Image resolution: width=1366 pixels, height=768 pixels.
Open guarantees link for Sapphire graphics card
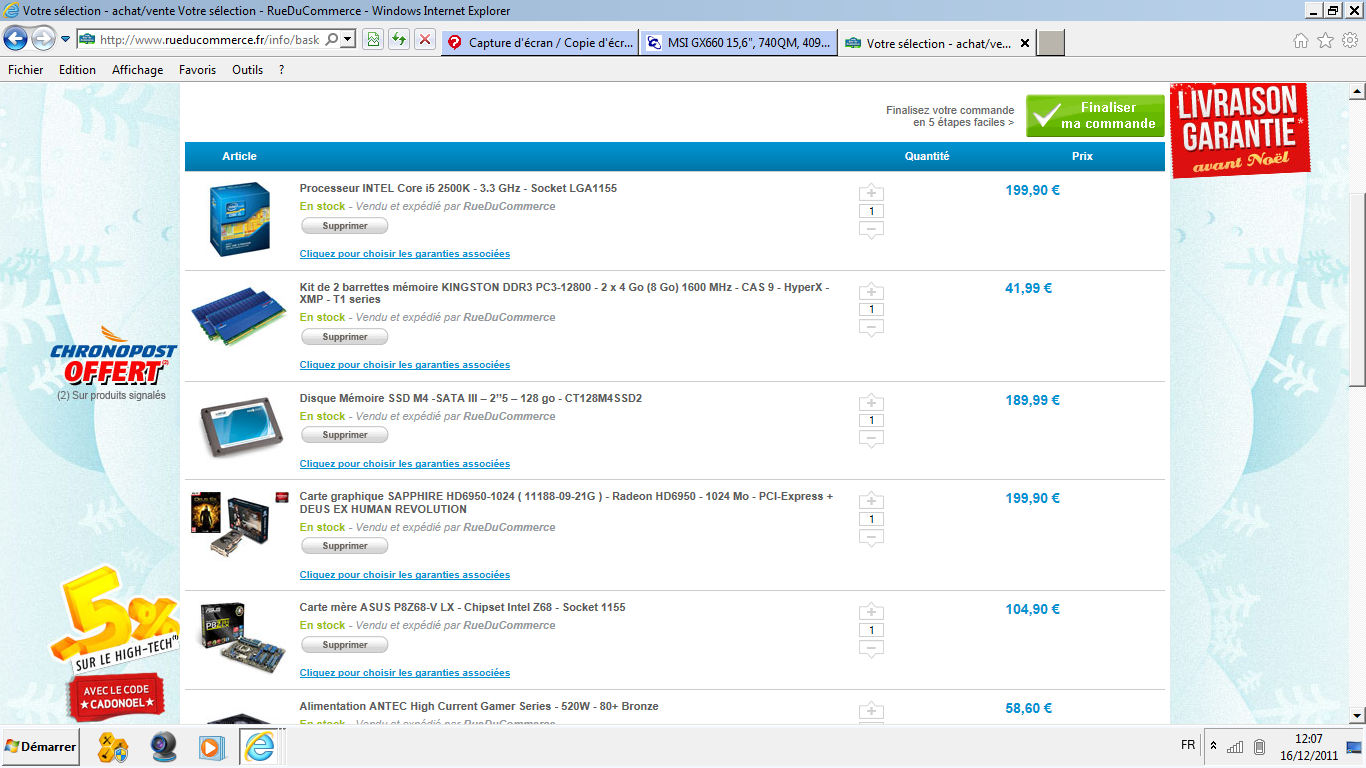(x=404, y=575)
